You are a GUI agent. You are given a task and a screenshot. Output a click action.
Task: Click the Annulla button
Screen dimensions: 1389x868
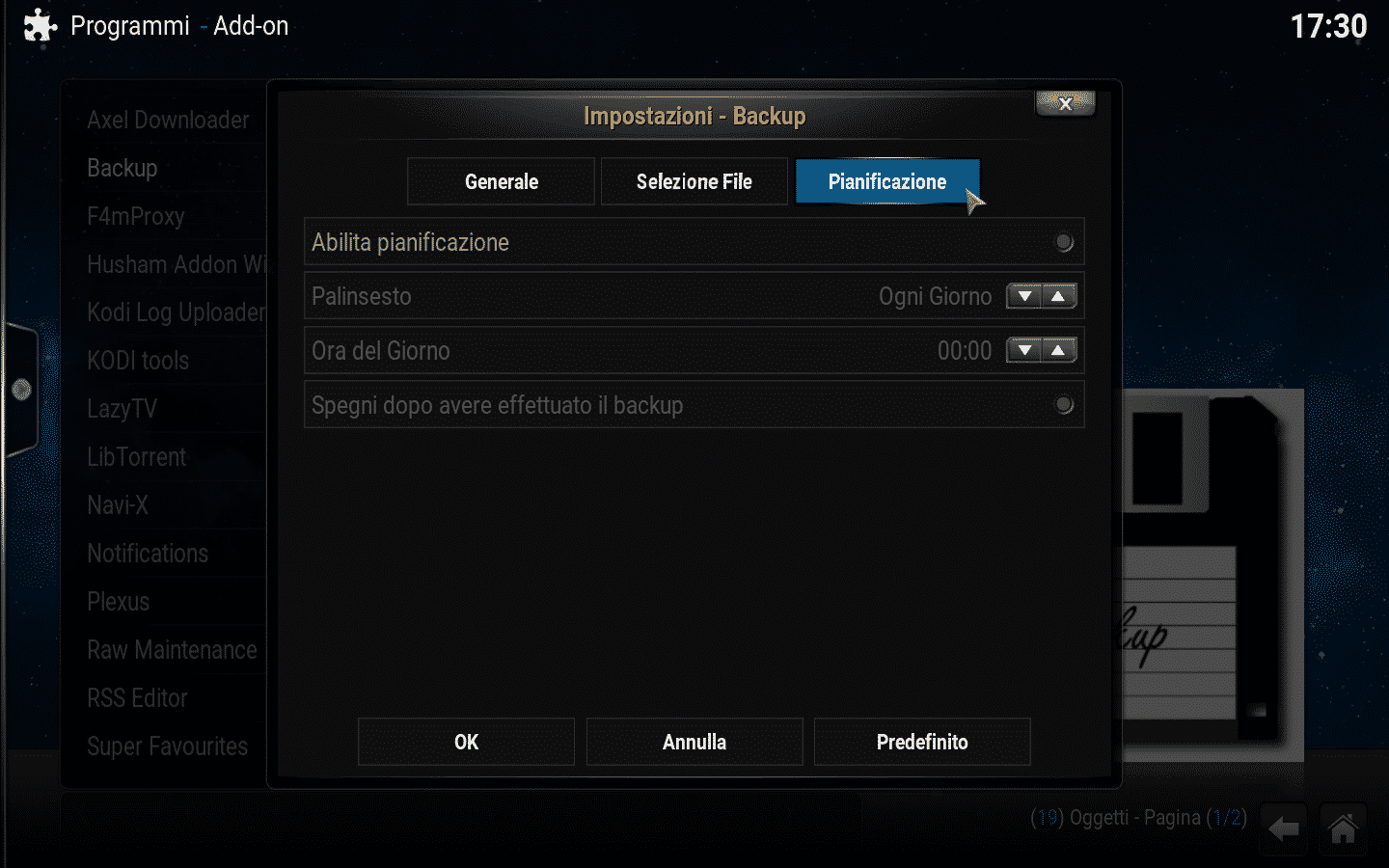(x=694, y=742)
